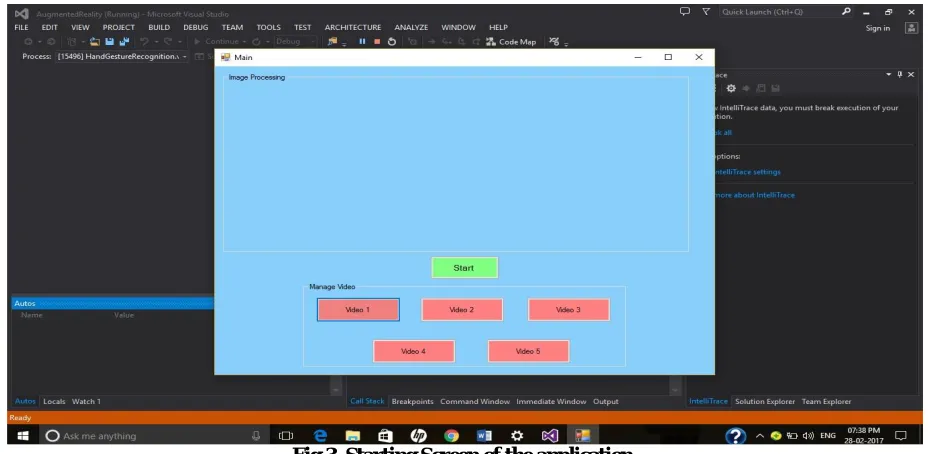Close the IntelliTrace panel

[x=911, y=74]
